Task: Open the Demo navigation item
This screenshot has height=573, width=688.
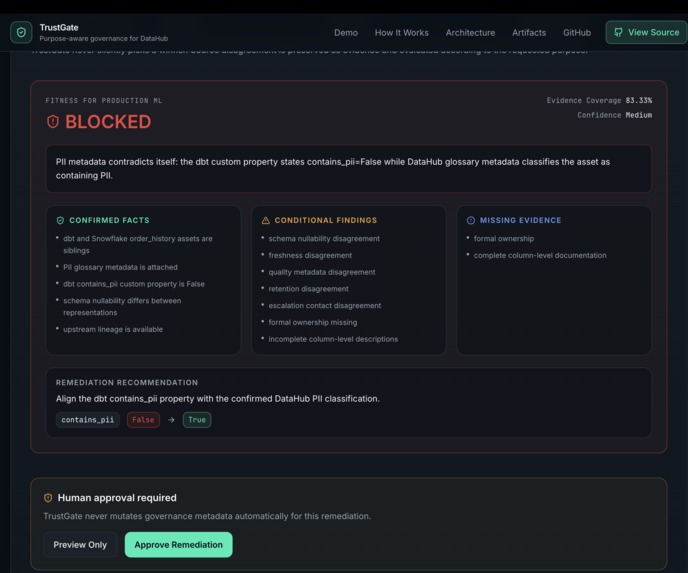Action: pos(346,32)
